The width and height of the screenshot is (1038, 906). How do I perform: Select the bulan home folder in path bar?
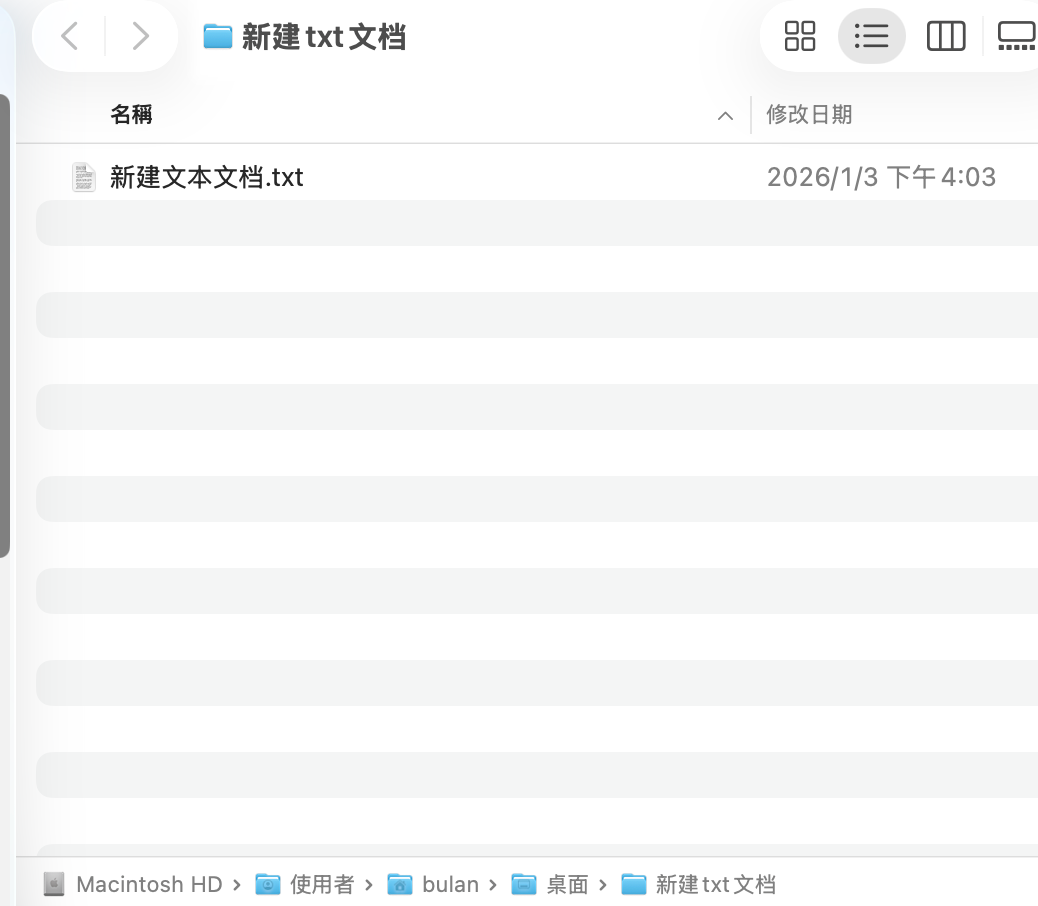[450, 884]
